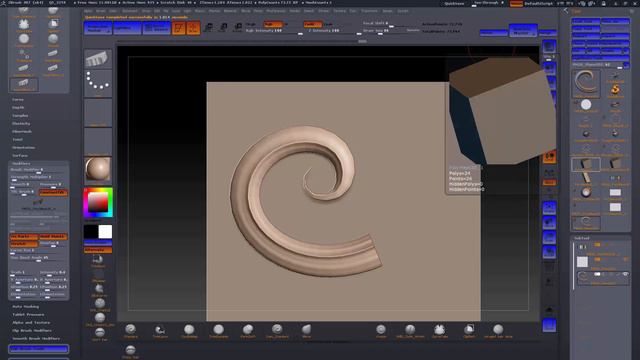Pick the ClayBuildup brush in bottom shelf
640x360 pixels.
189,331
